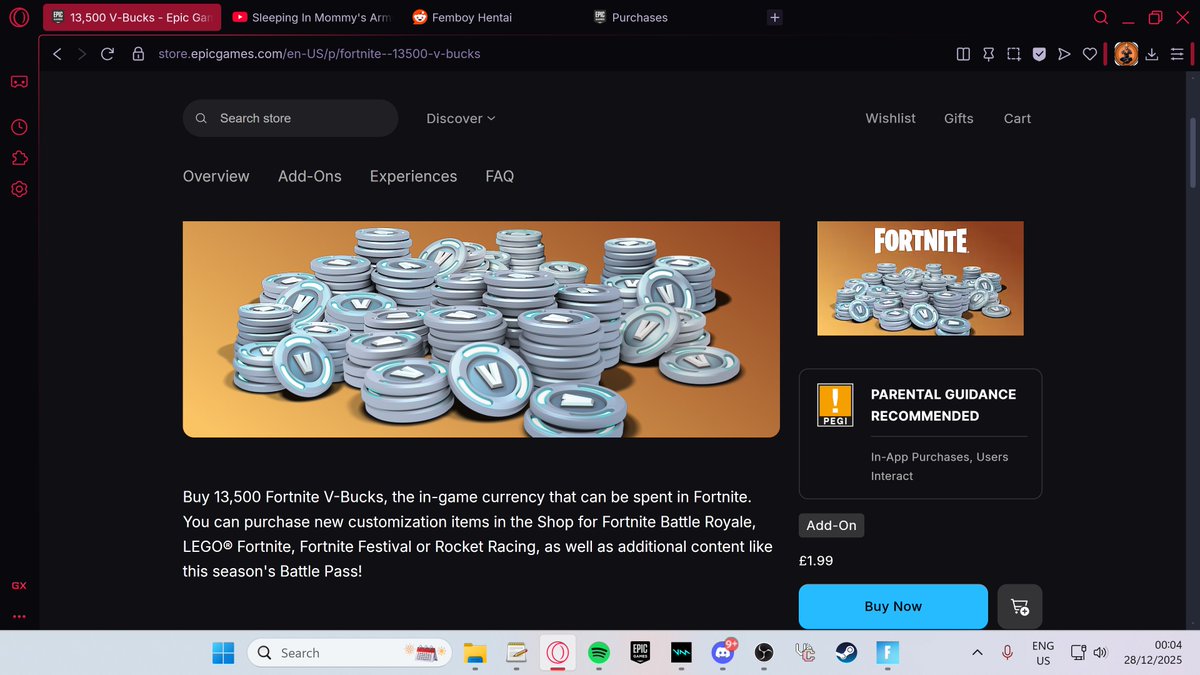Go back to the previous page
Viewport: 1200px width, 675px height.
click(x=57, y=54)
